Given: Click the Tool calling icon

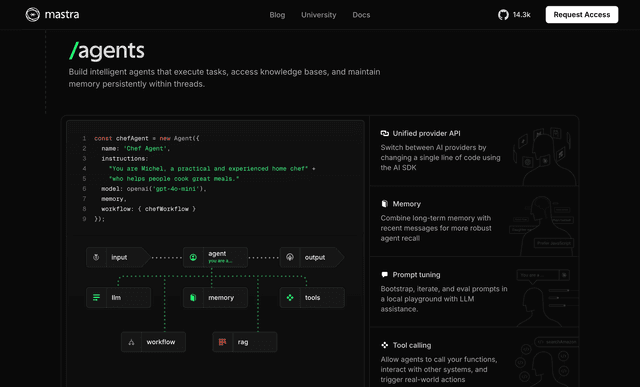Looking at the screenshot, I should pos(384,345).
